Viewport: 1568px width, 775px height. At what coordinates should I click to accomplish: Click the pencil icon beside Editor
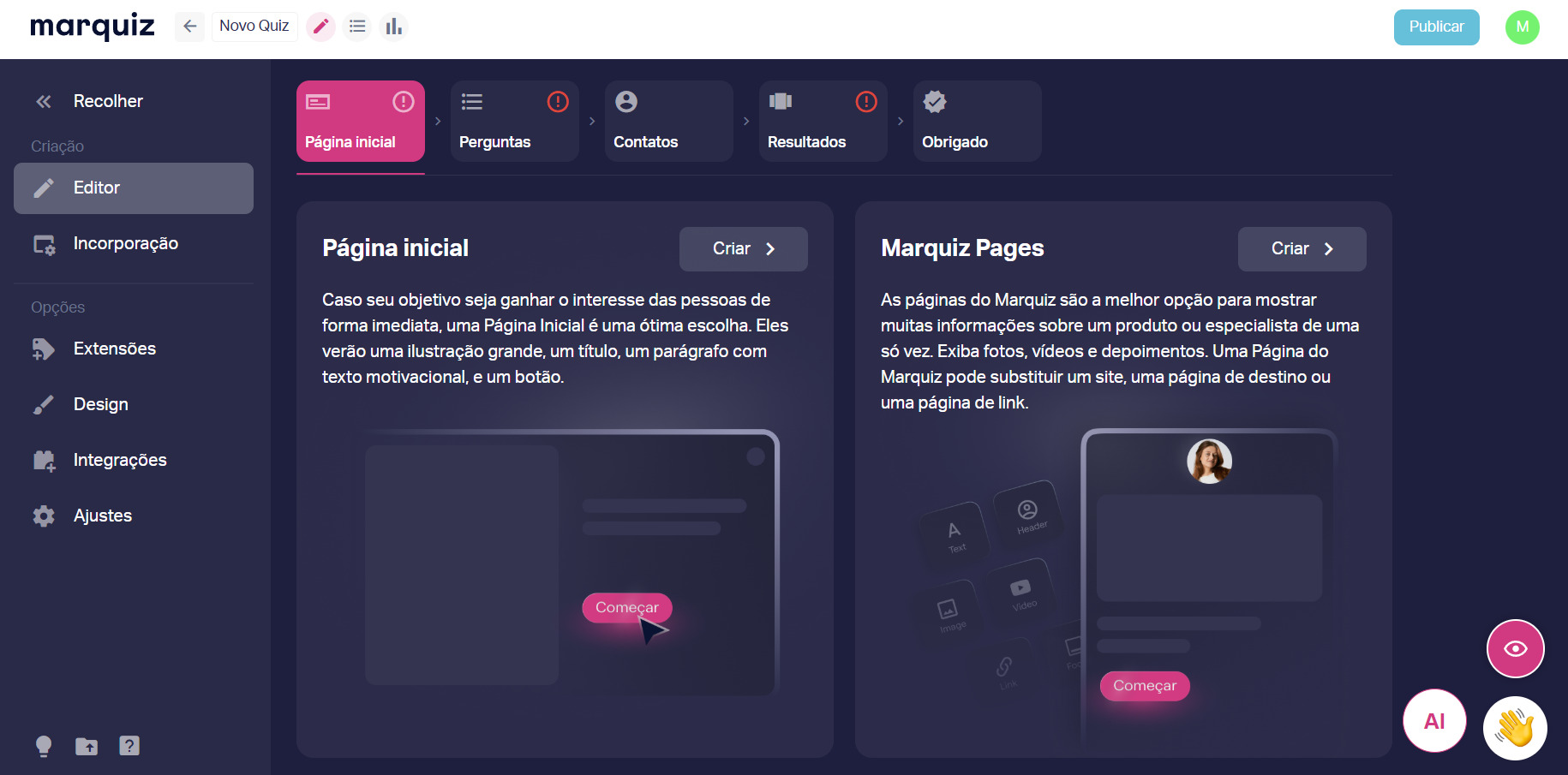[x=44, y=188]
